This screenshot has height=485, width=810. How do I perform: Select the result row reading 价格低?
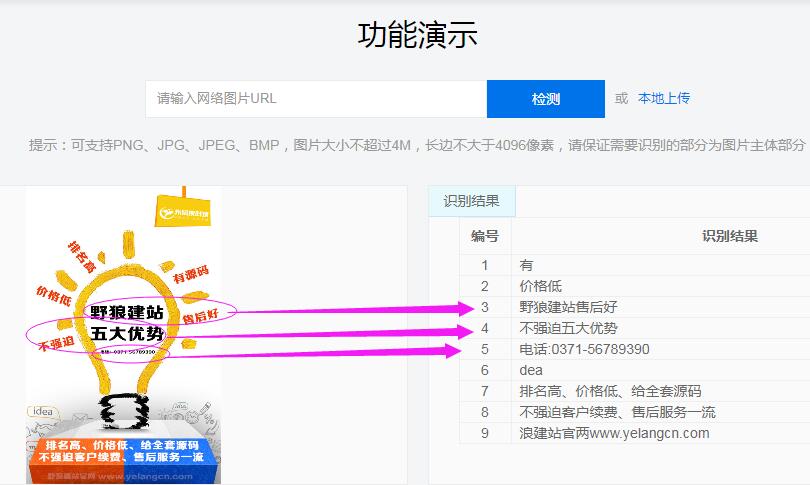tap(541, 286)
